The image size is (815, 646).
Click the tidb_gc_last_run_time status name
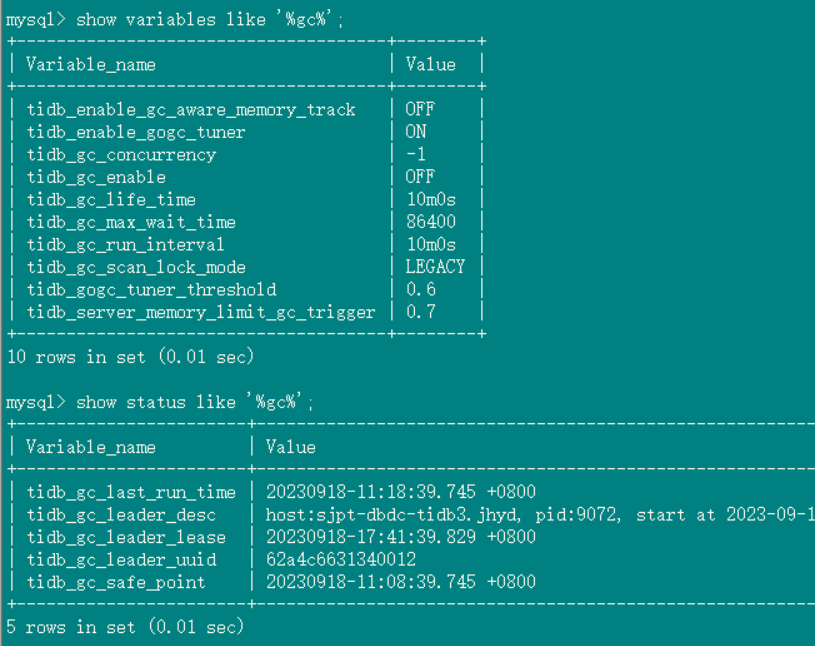(131, 492)
